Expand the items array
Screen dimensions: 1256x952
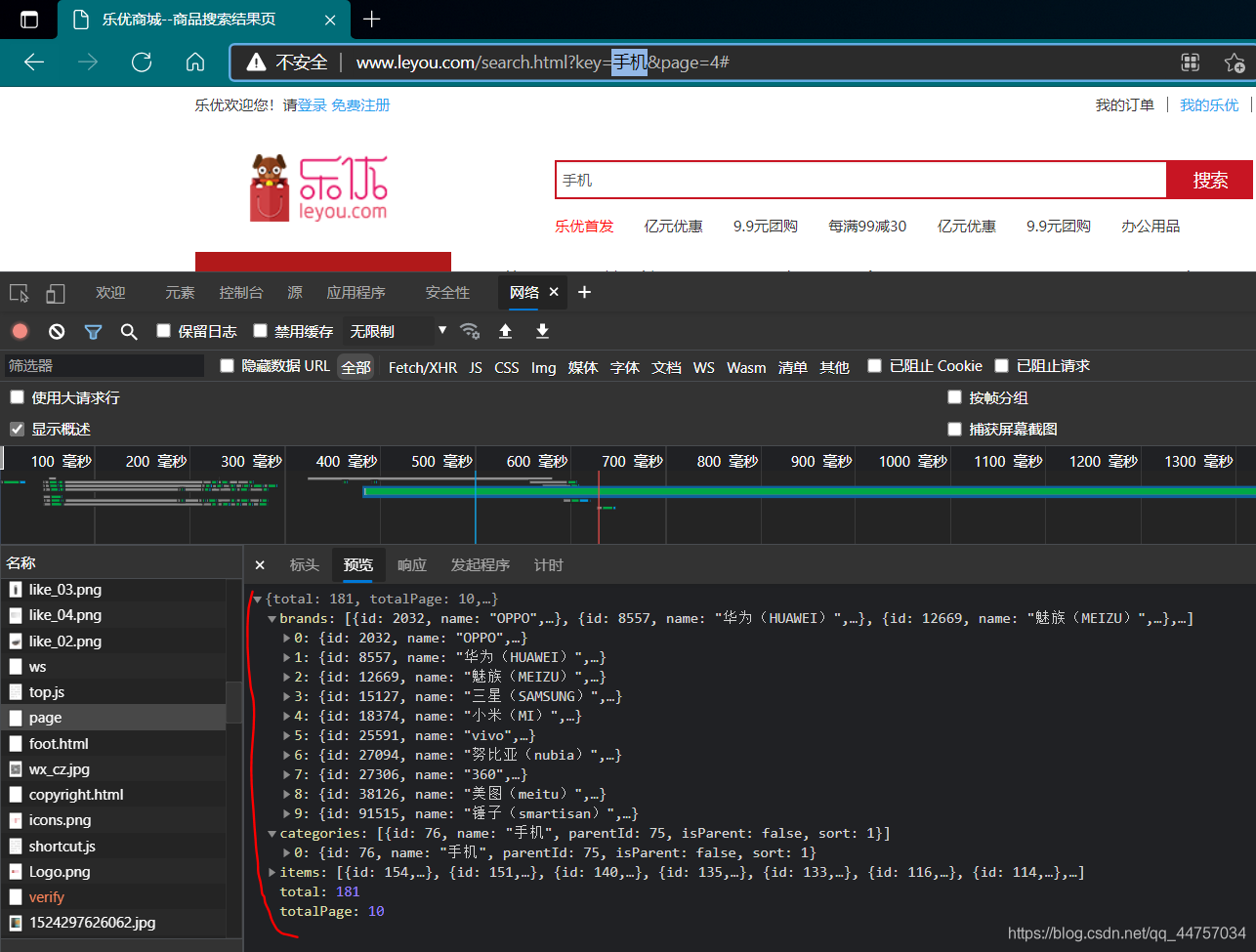tap(272, 873)
